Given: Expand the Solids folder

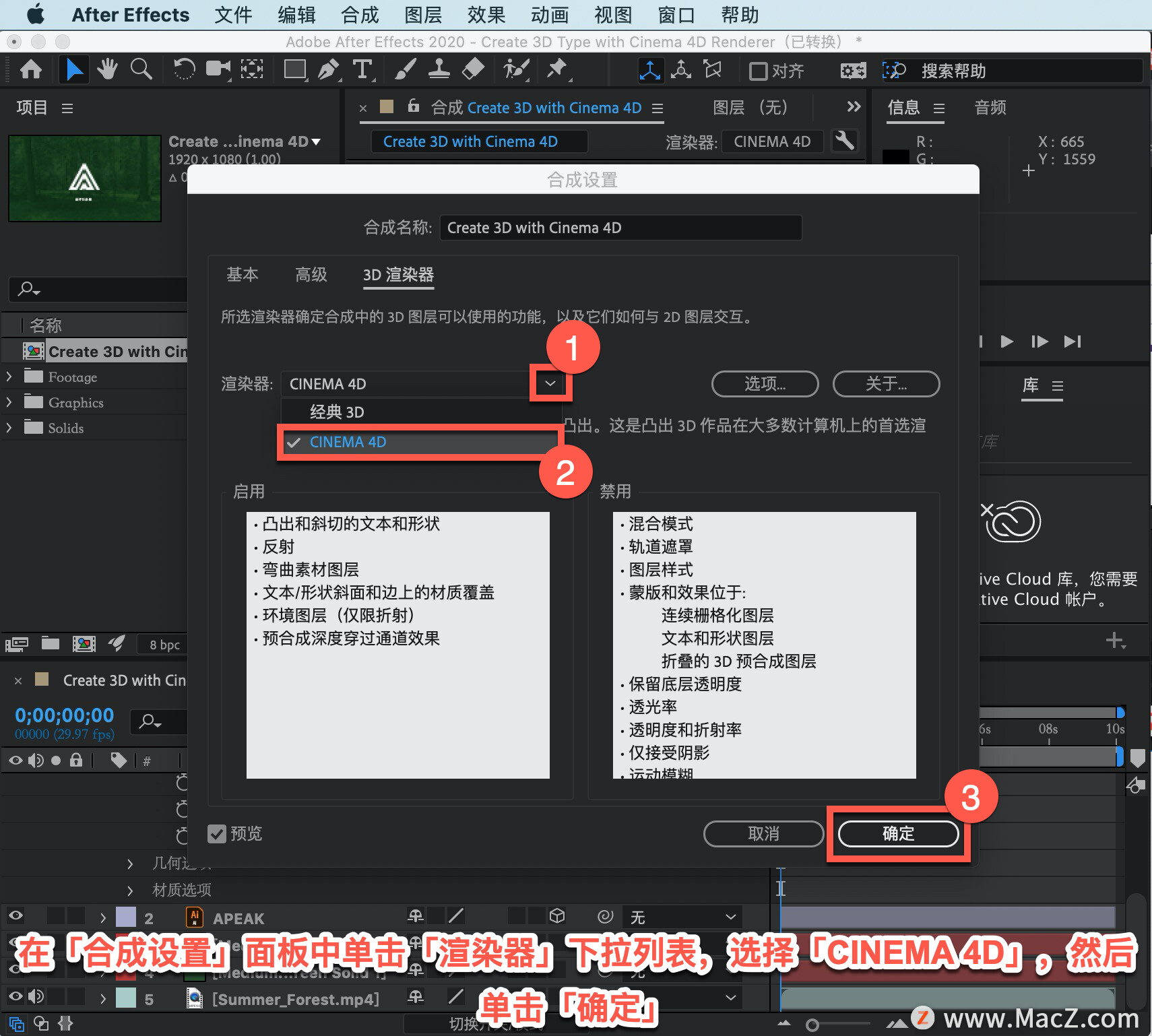Looking at the screenshot, I should pos(9,428).
